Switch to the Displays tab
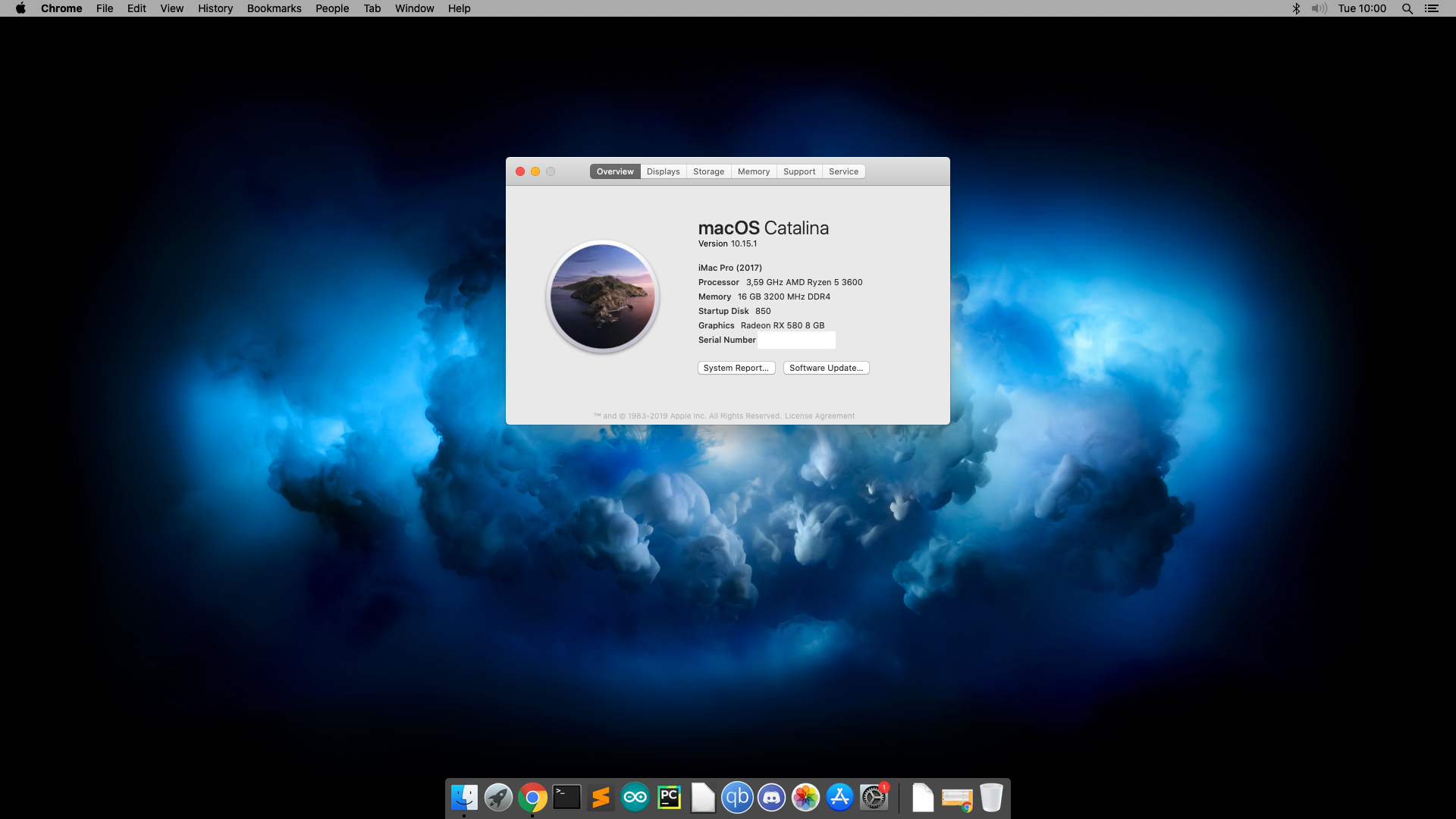This screenshot has width=1456, height=819. (664, 171)
